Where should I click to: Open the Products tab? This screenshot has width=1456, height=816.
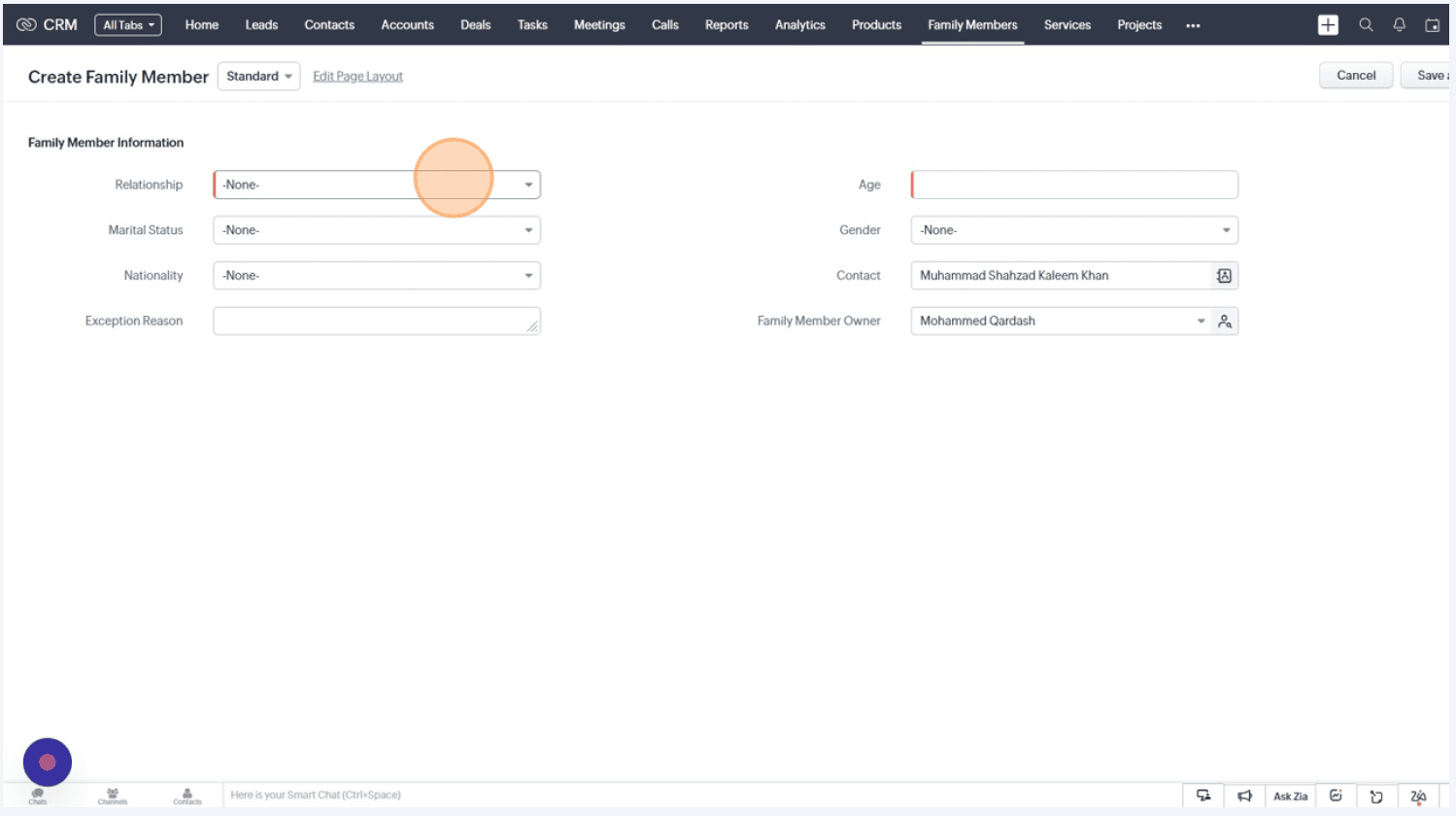[876, 25]
